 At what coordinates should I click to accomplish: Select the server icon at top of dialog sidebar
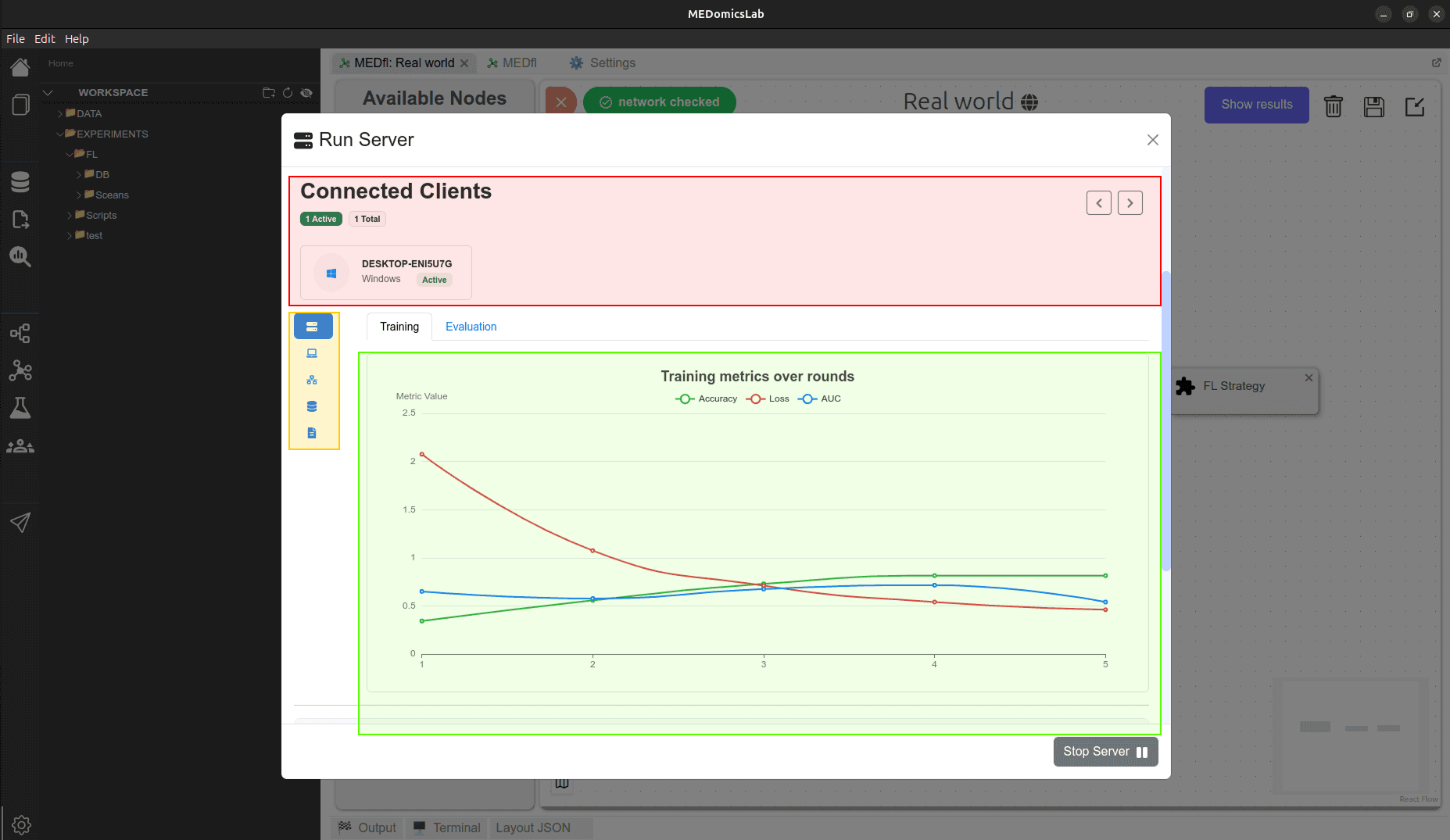(x=313, y=326)
